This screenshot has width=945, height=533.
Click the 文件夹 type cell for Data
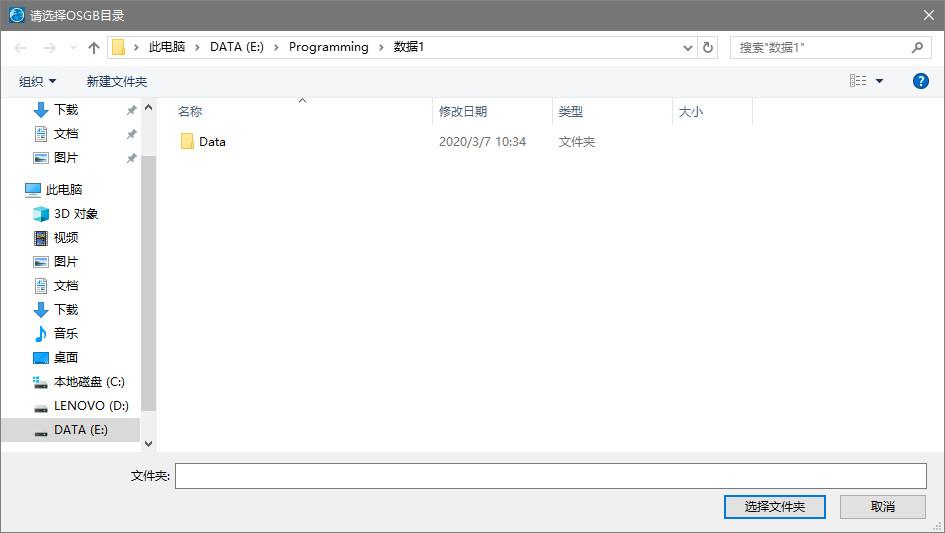tap(577, 142)
